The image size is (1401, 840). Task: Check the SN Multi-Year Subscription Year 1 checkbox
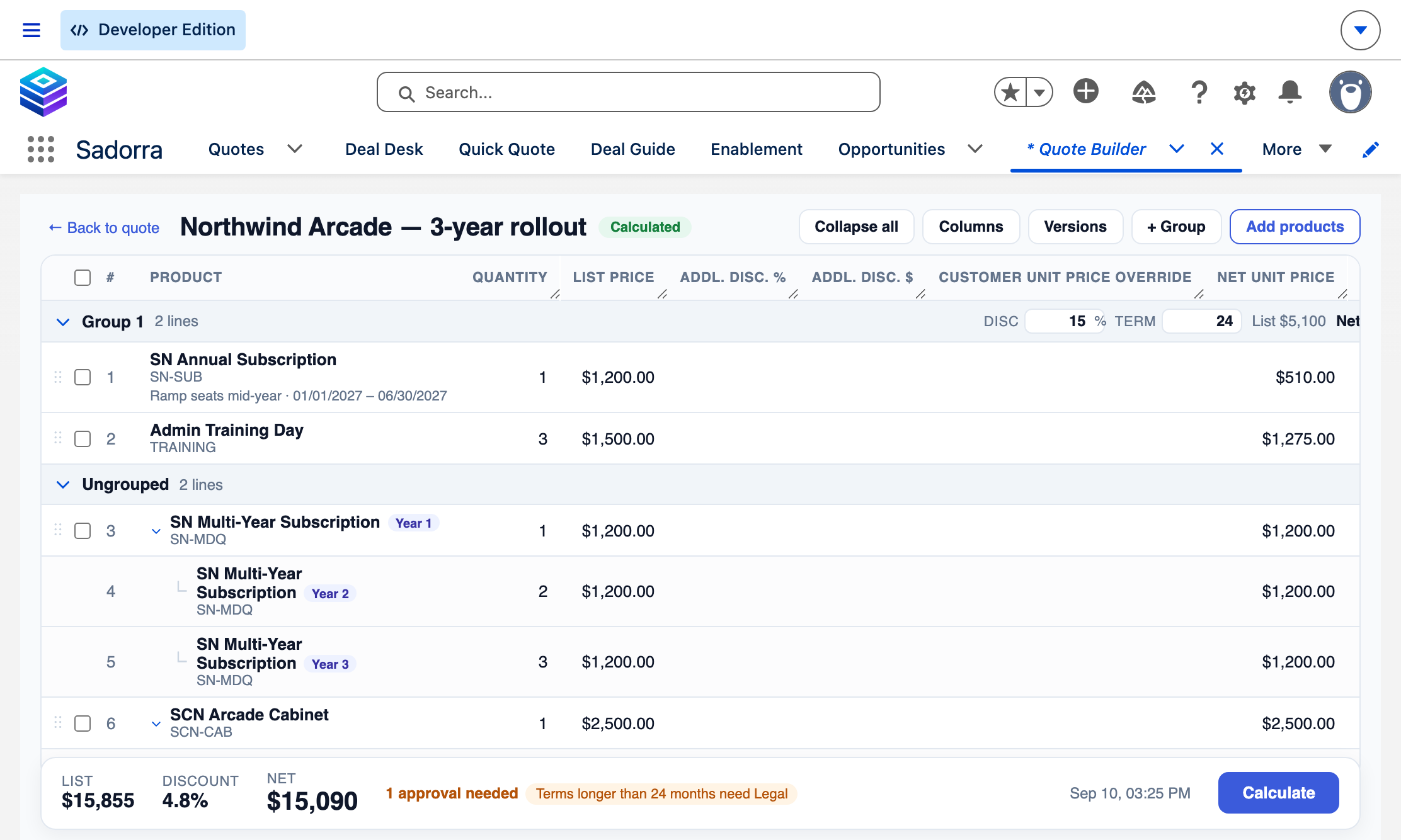[x=83, y=531]
